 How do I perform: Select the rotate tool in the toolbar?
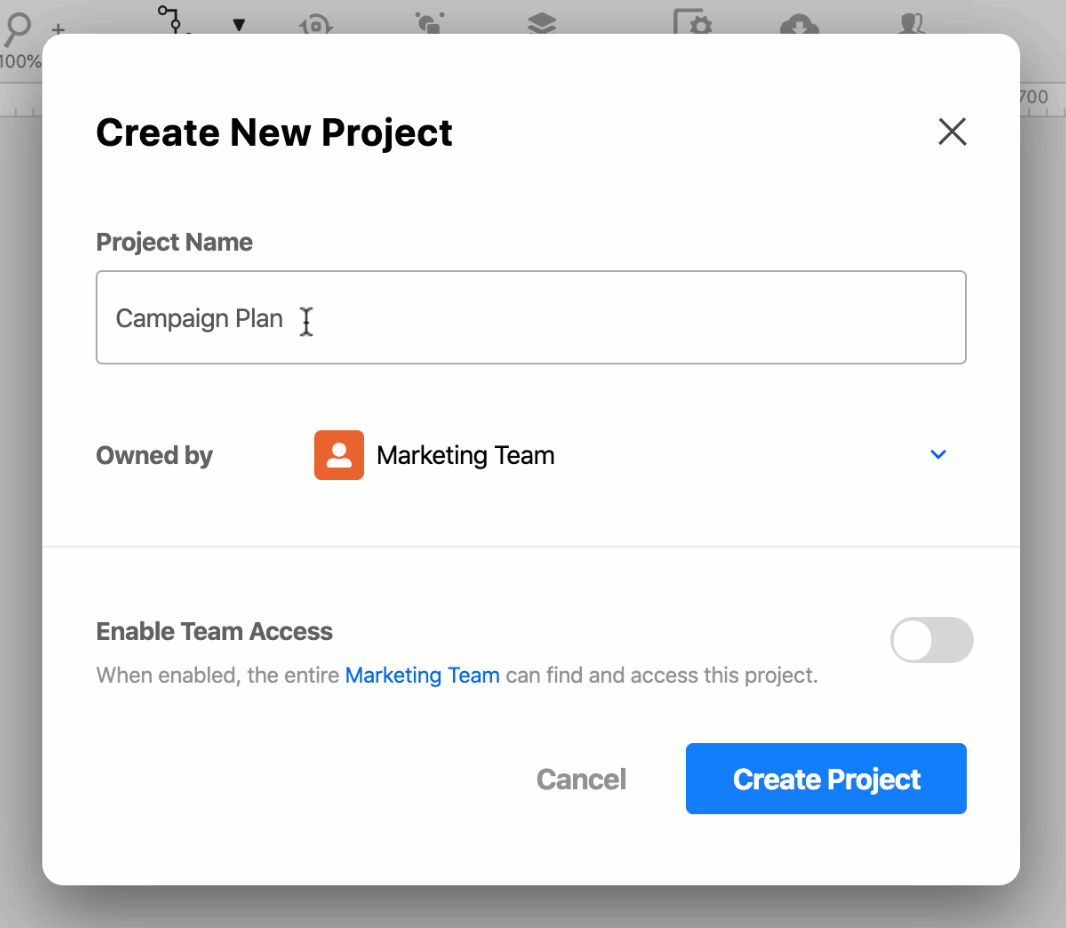tap(314, 22)
